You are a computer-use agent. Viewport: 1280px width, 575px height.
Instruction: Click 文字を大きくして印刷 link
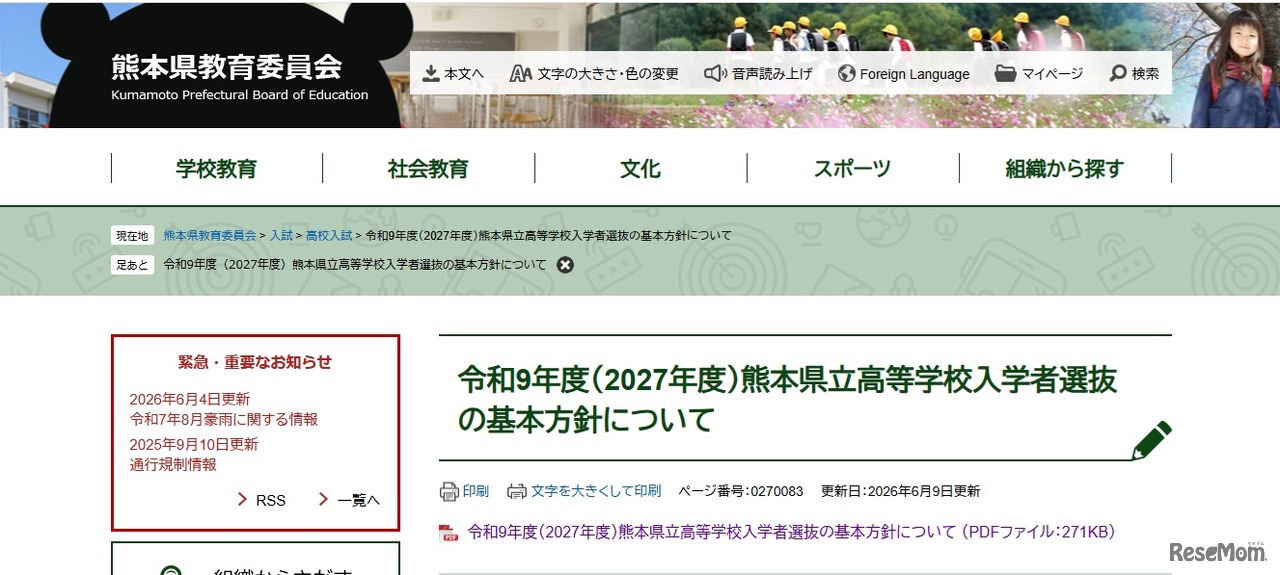tap(596, 491)
